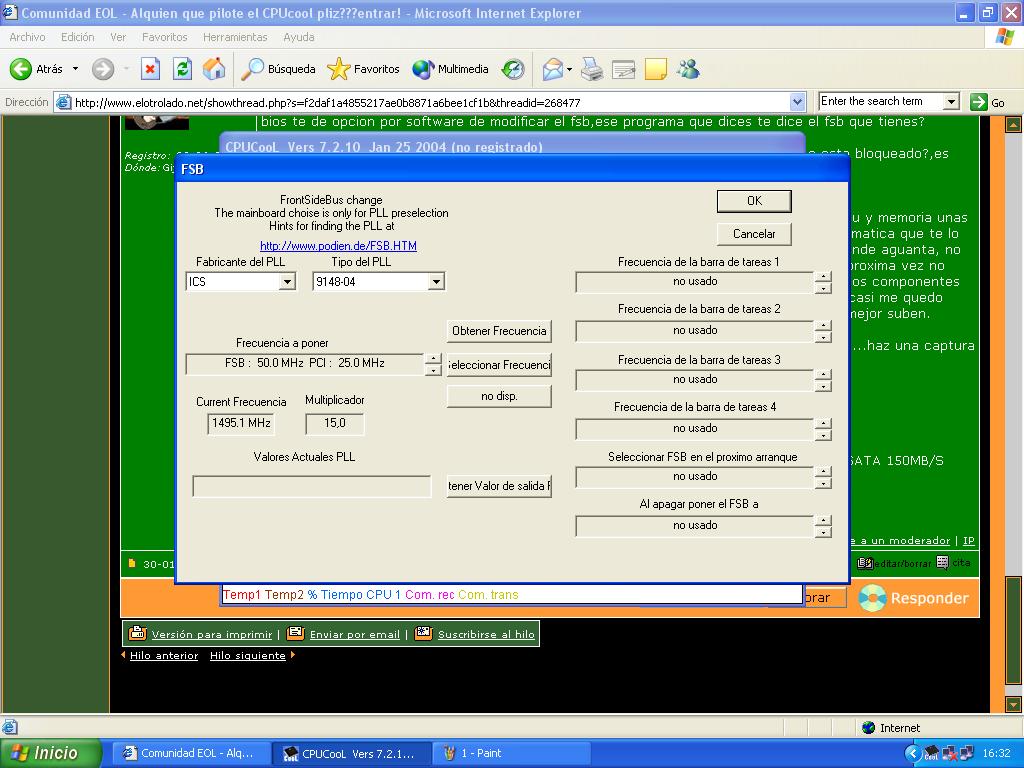
Task: Open the Ver menu
Action: tap(118, 37)
